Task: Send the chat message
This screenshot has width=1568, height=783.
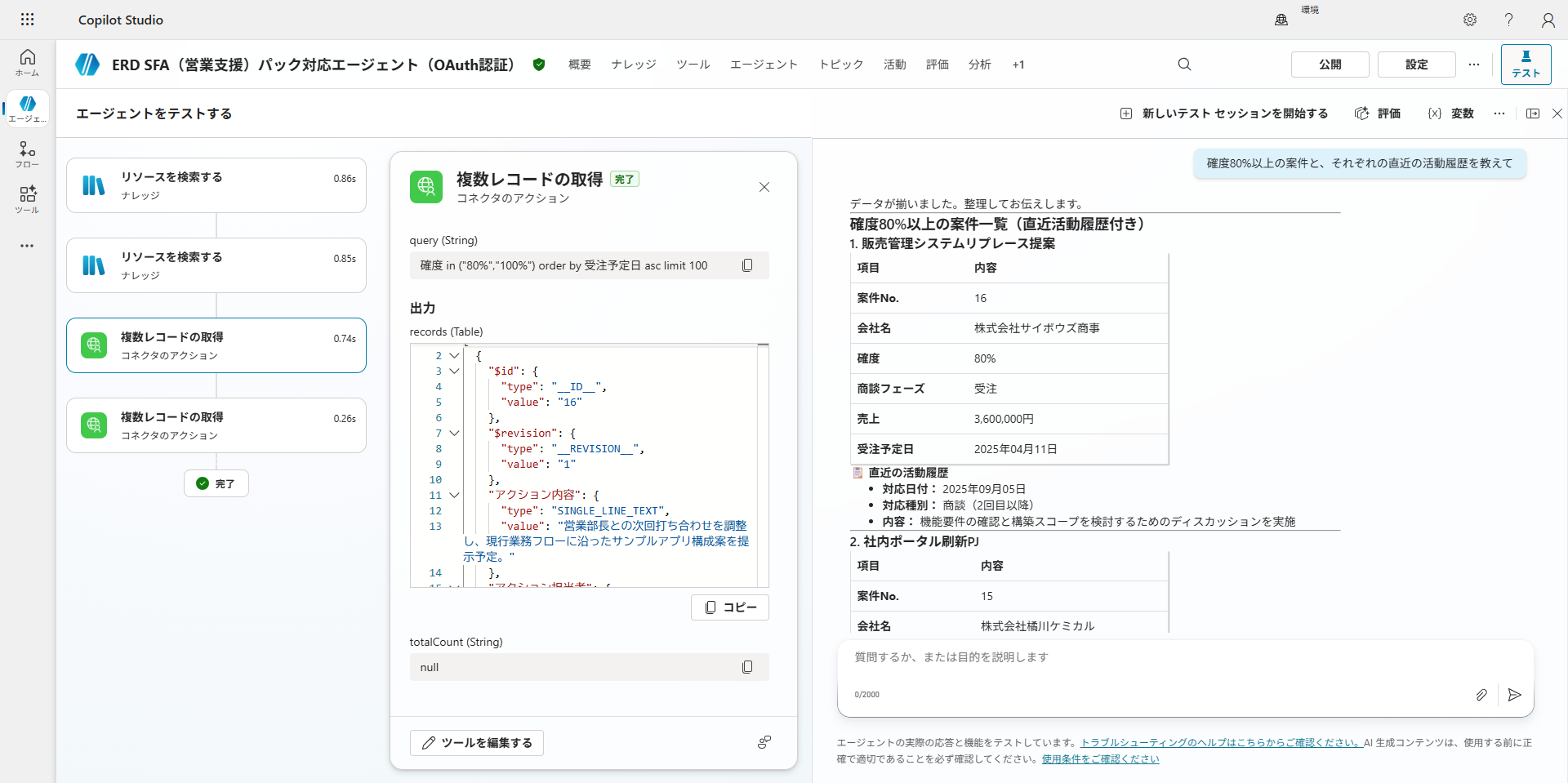Action: [x=1515, y=695]
